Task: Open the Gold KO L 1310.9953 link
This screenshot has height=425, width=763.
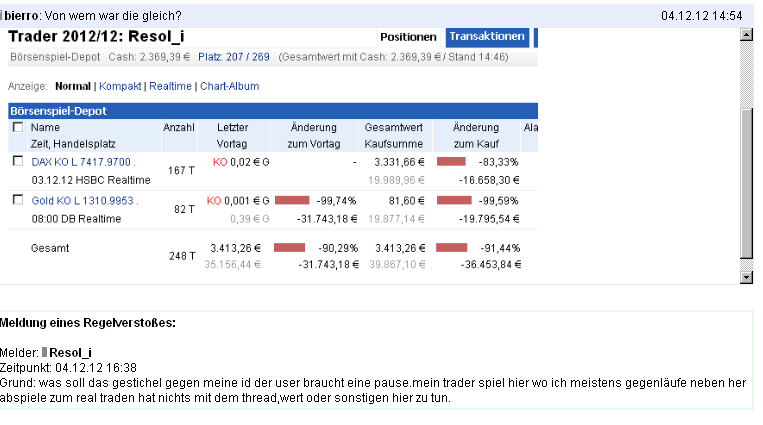Action: 84,201
